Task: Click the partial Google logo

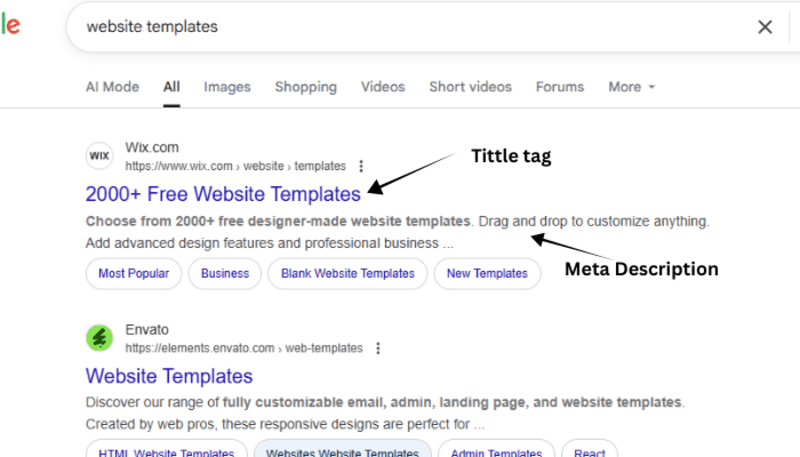Action: click(x=11, y=24)
